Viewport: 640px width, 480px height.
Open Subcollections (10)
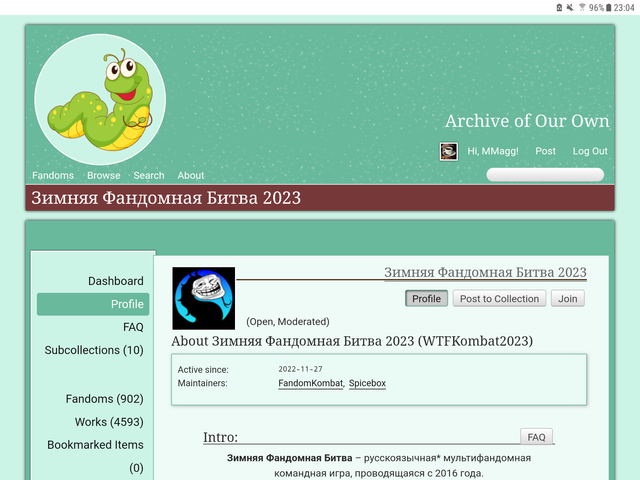click(x=94, y=350)
